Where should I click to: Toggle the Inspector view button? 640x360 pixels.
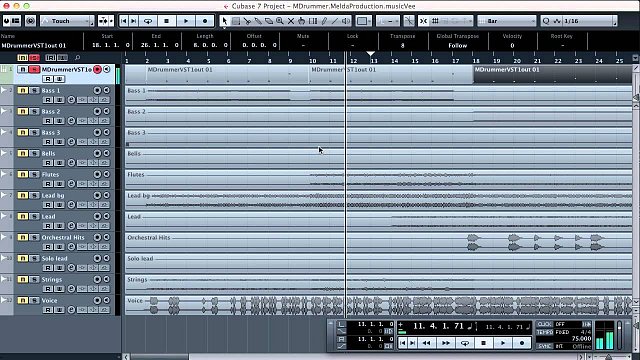coord(16,21)
